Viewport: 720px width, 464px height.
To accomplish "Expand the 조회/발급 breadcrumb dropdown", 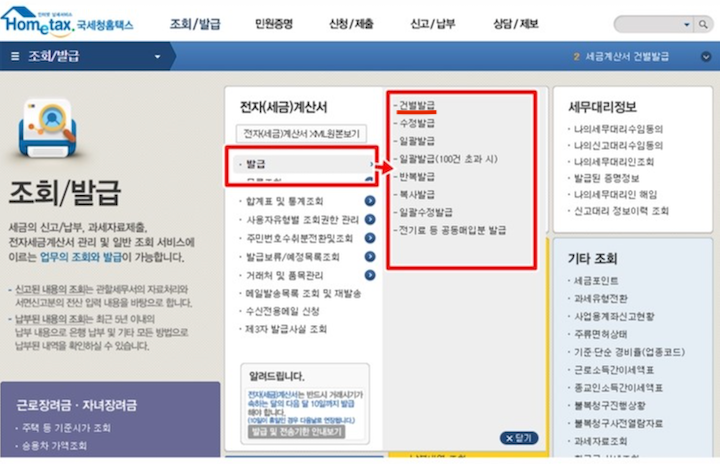I will [158, 57].
